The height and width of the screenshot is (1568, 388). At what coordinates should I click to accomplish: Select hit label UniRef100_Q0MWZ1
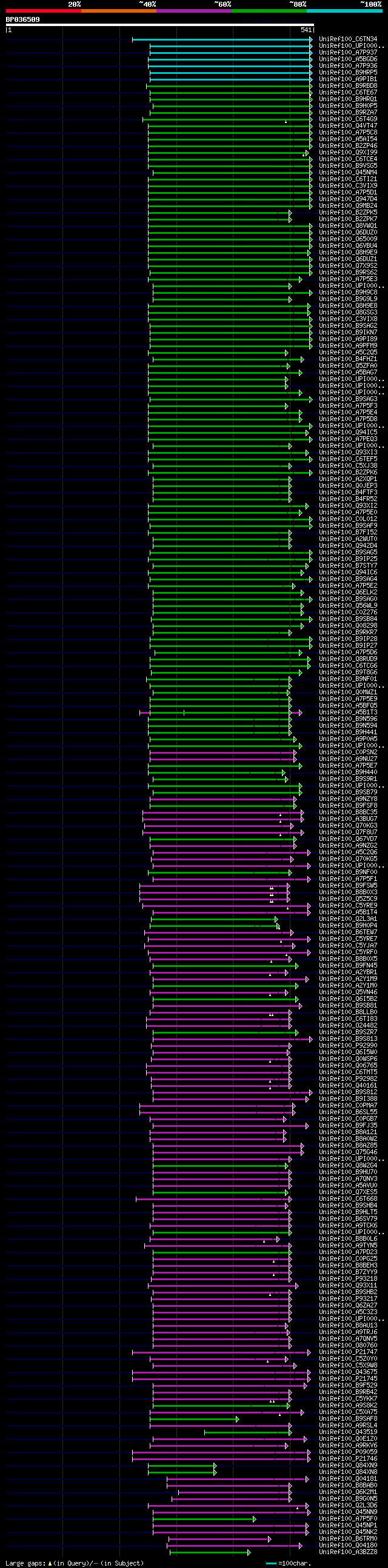click(x=348, y=693)
